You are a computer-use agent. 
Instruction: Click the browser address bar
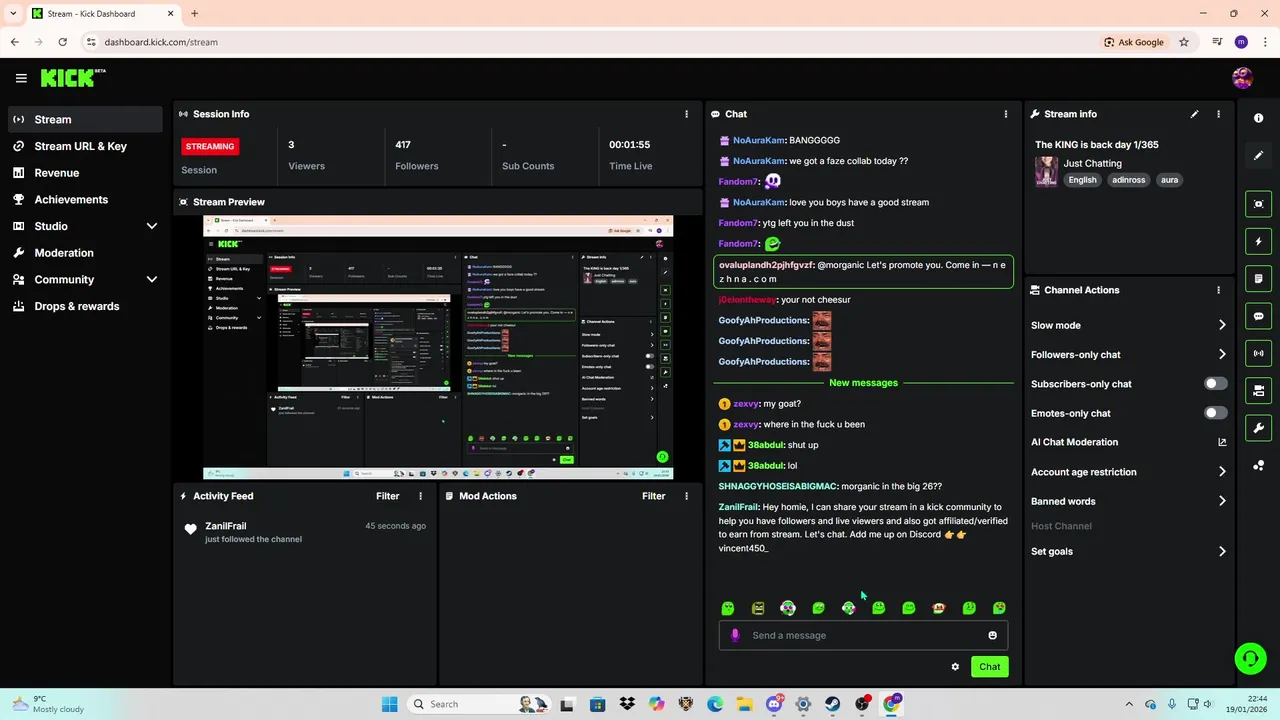coord(590,42)
